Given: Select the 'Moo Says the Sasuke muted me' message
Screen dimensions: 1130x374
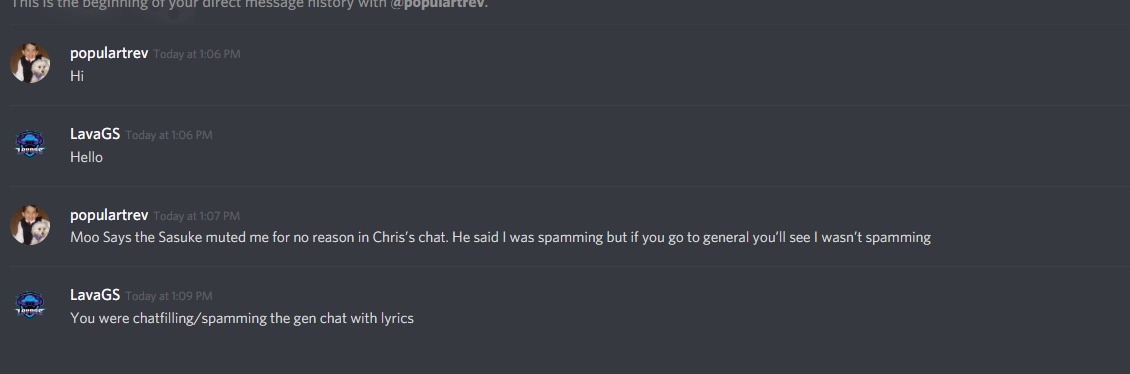Looking at the screenshot, I should (x=500, y=237).
